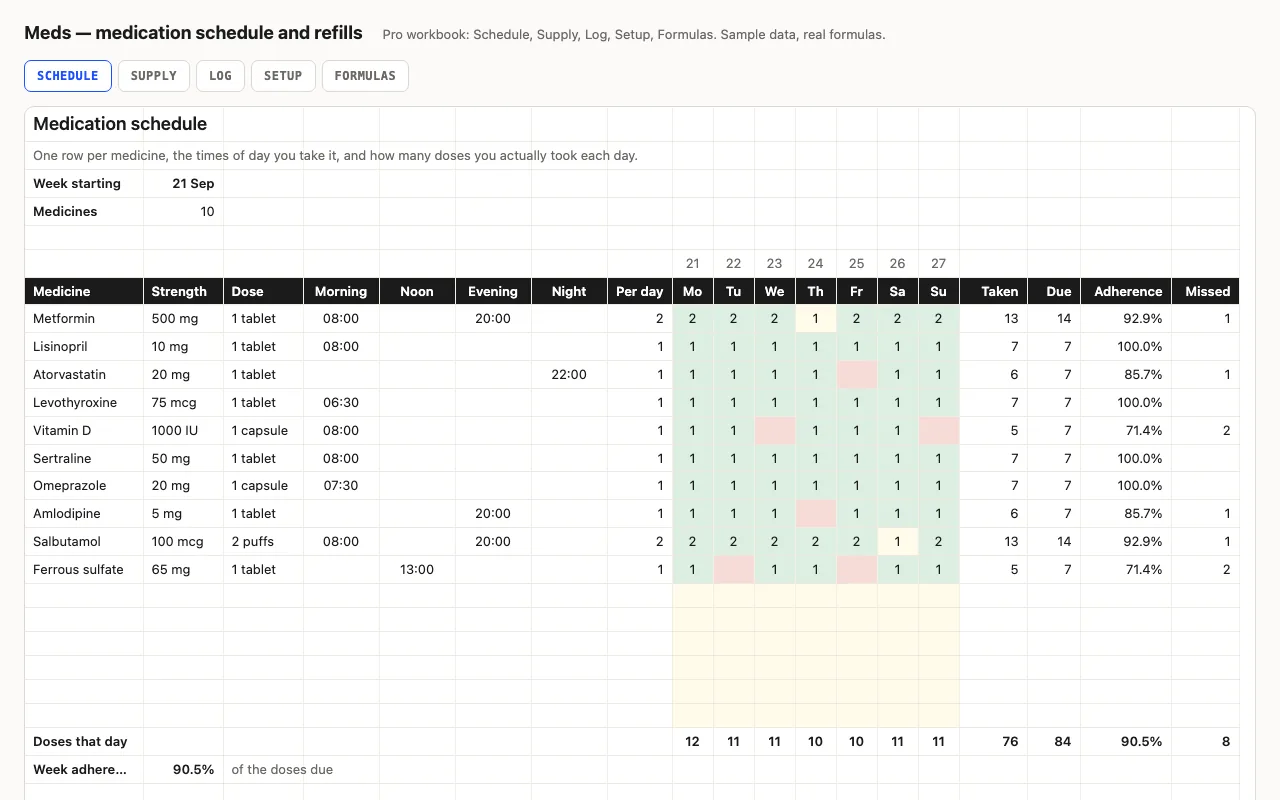Select the "Vitamin D" medicine cell
Screen dimensions: 1280x800
pyautogui.click(x=84, y=431)
